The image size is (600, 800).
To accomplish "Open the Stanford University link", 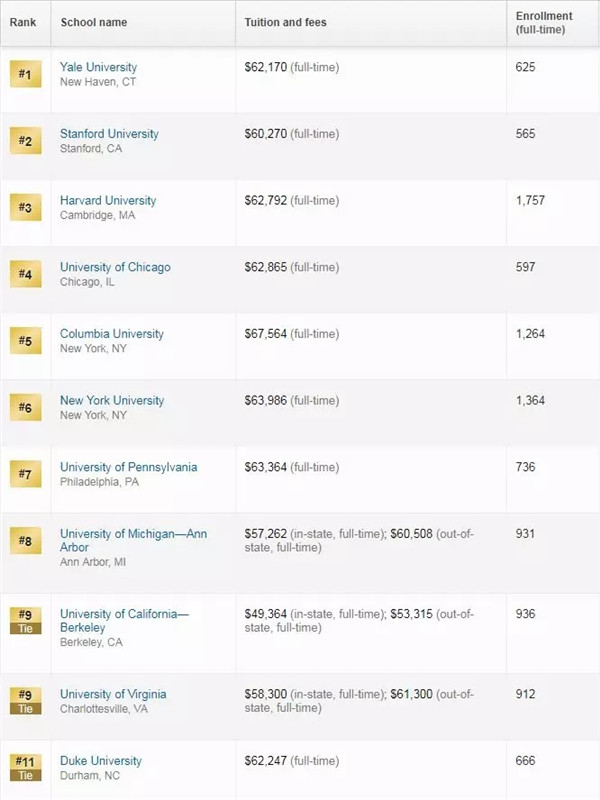I will (x=109, y=134).
